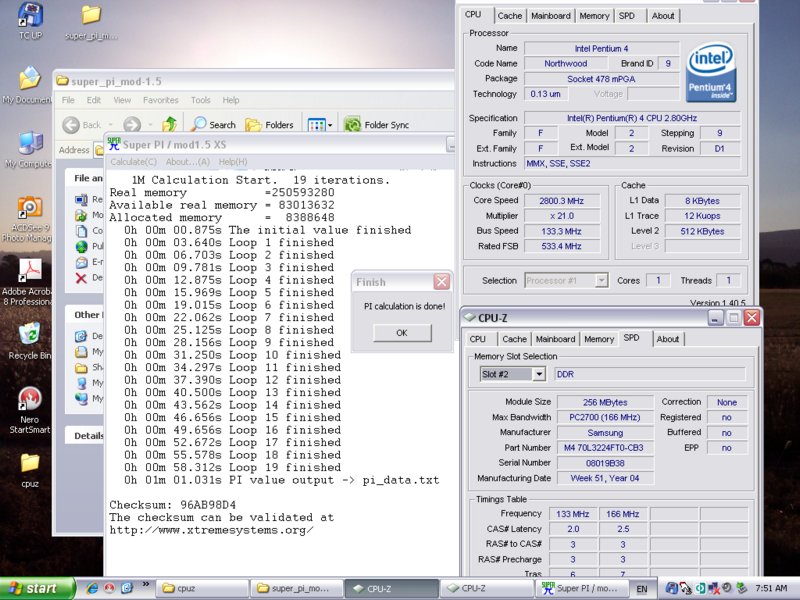Open the My Computer desktop icon

click(x=29, y=149)
